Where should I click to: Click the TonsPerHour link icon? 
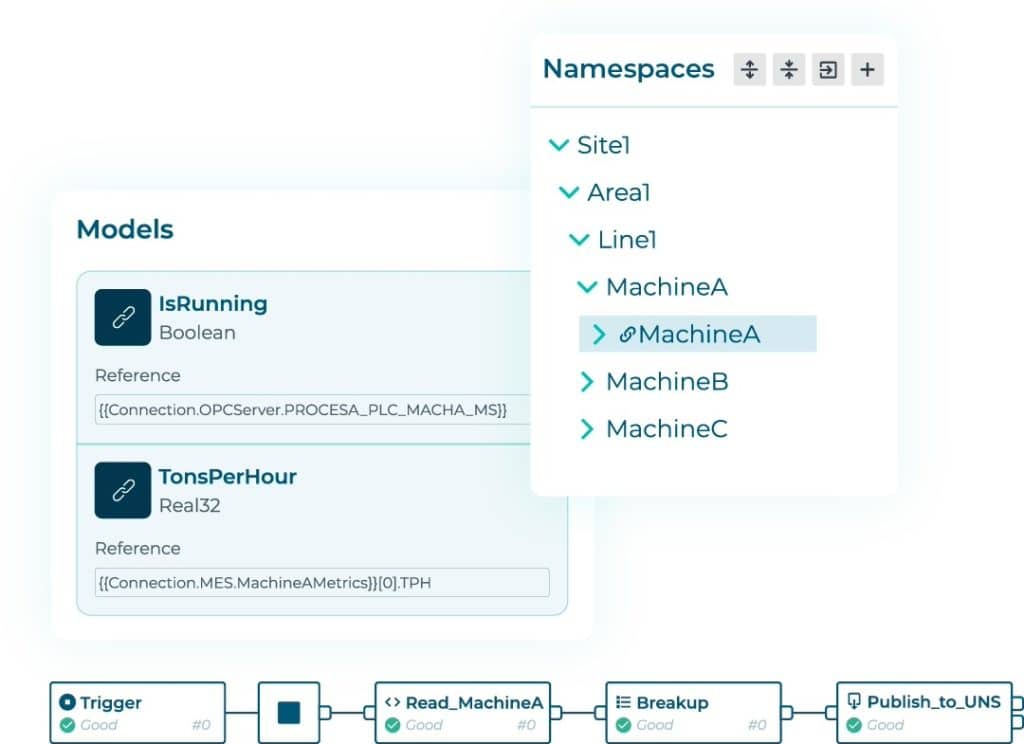123,490
